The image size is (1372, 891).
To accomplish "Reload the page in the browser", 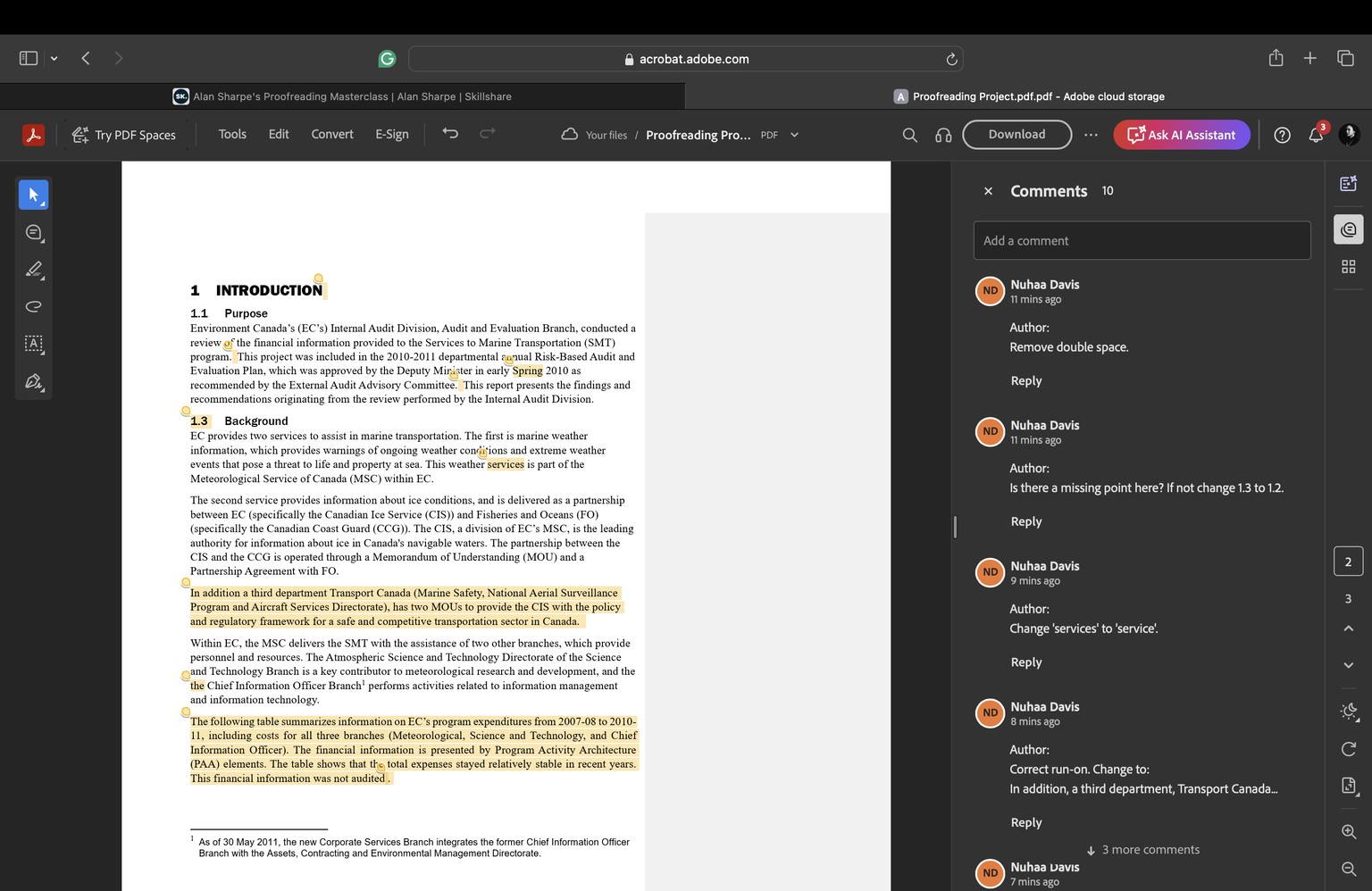I will point(951,59).
